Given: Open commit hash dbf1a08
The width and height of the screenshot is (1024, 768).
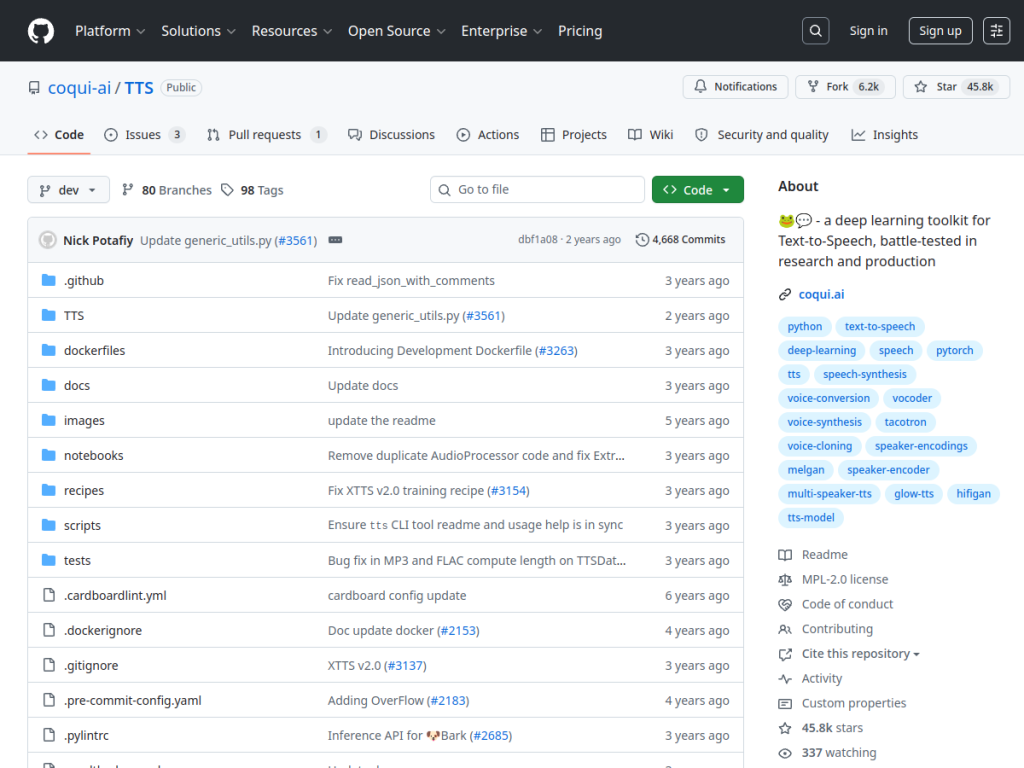Looking at the screenshot, I should (537, 239).
